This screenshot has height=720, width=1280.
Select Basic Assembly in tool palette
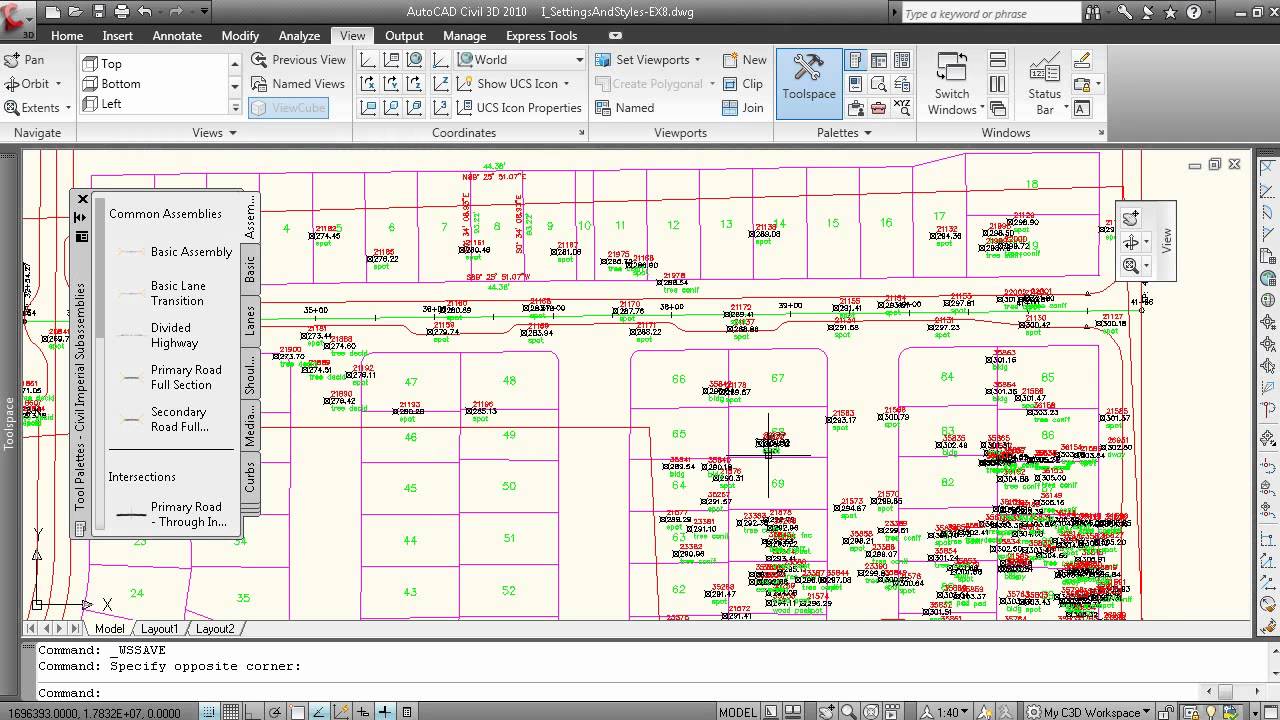173,252
